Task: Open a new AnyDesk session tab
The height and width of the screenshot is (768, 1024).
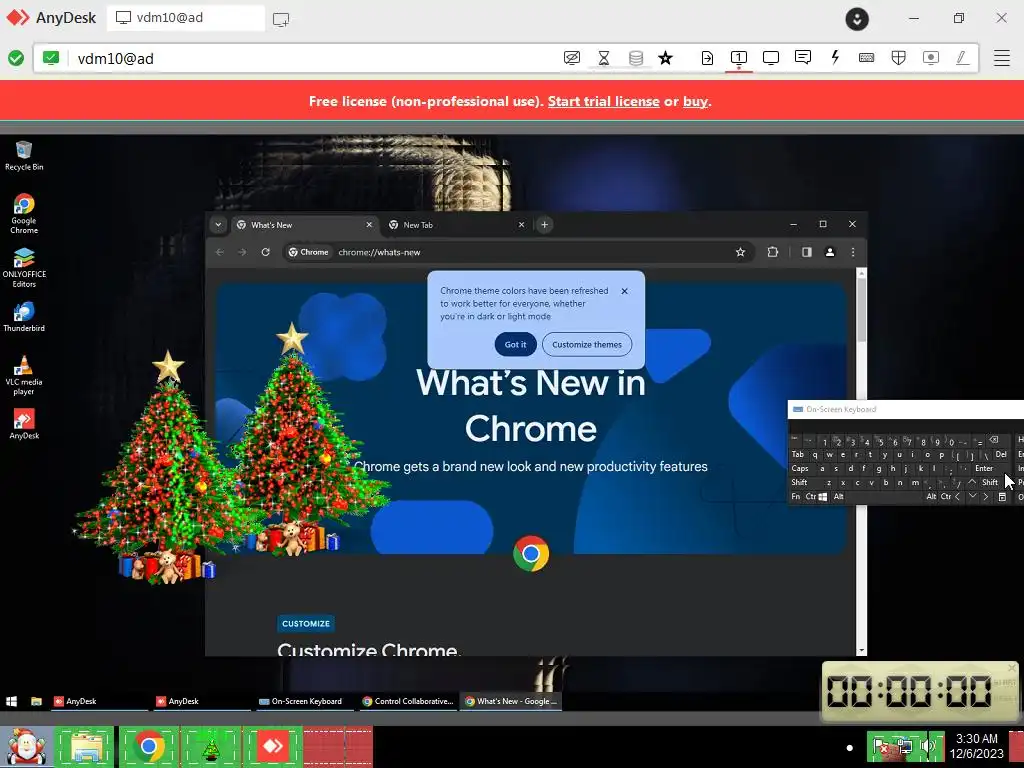Action: coord(281,19)
